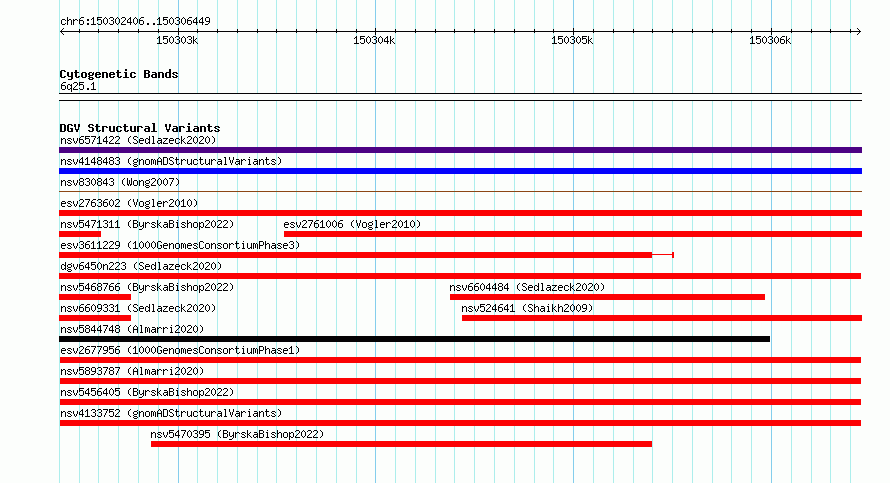Viewport: 890px width, 483px height.
Task: Click the 6q25.1 cytogenetic band line
Action: 460,97
